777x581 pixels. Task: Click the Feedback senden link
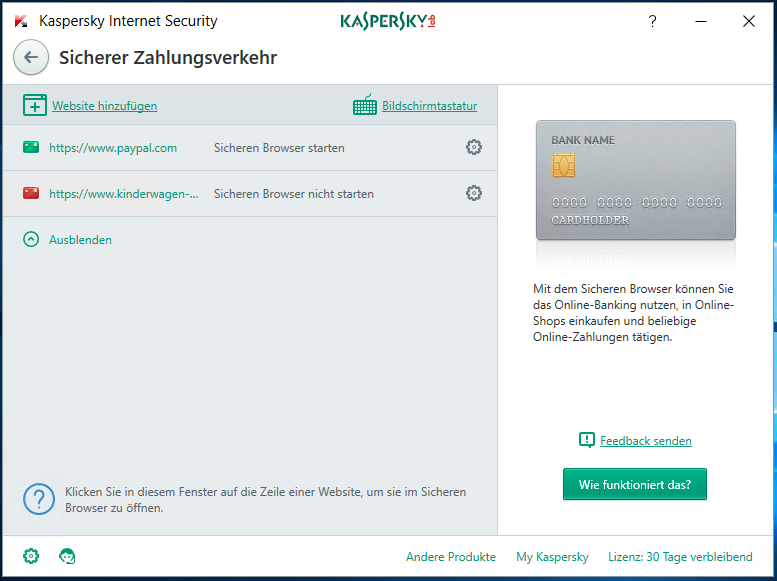(646, 441)
